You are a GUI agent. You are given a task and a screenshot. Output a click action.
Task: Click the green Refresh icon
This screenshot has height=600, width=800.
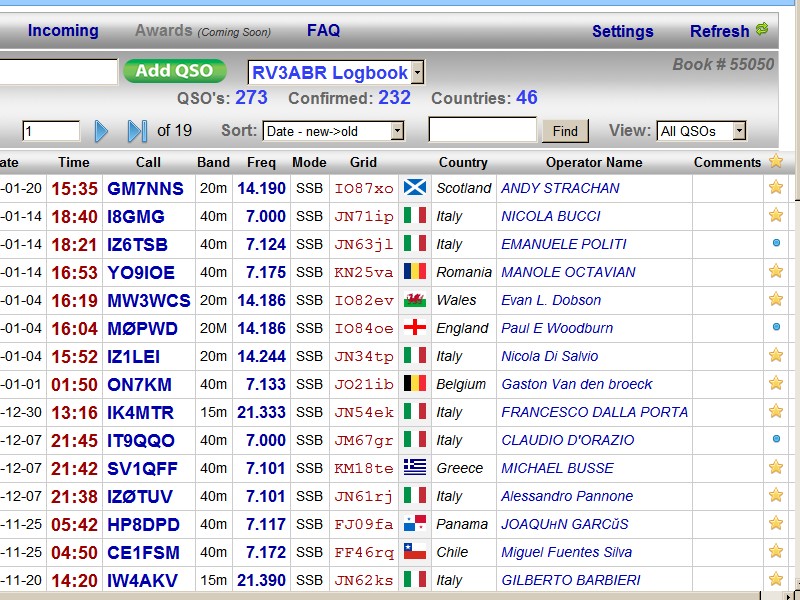click(x=762, y=30)
